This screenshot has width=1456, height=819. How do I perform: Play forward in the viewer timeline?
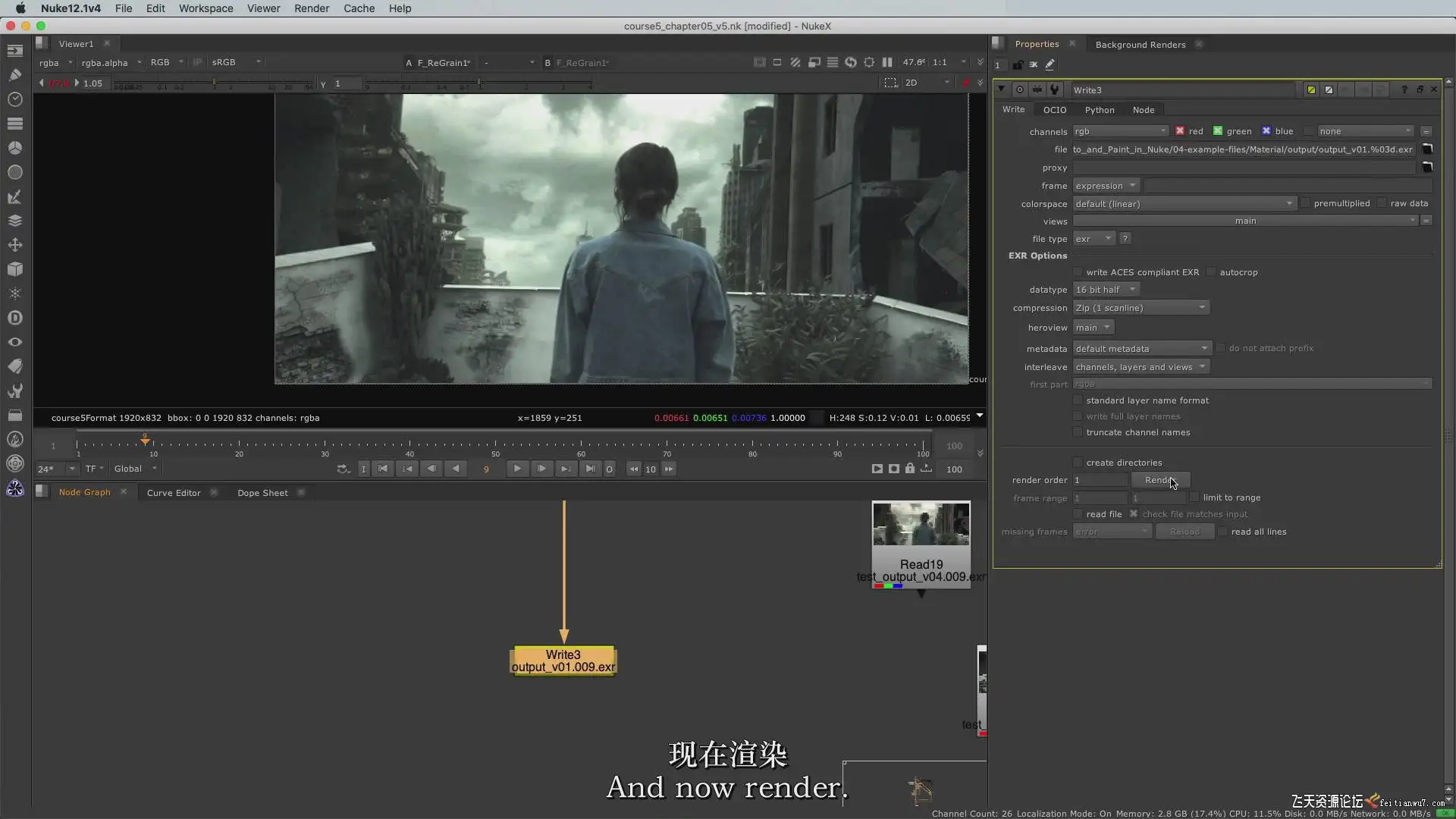coord(516,469)
